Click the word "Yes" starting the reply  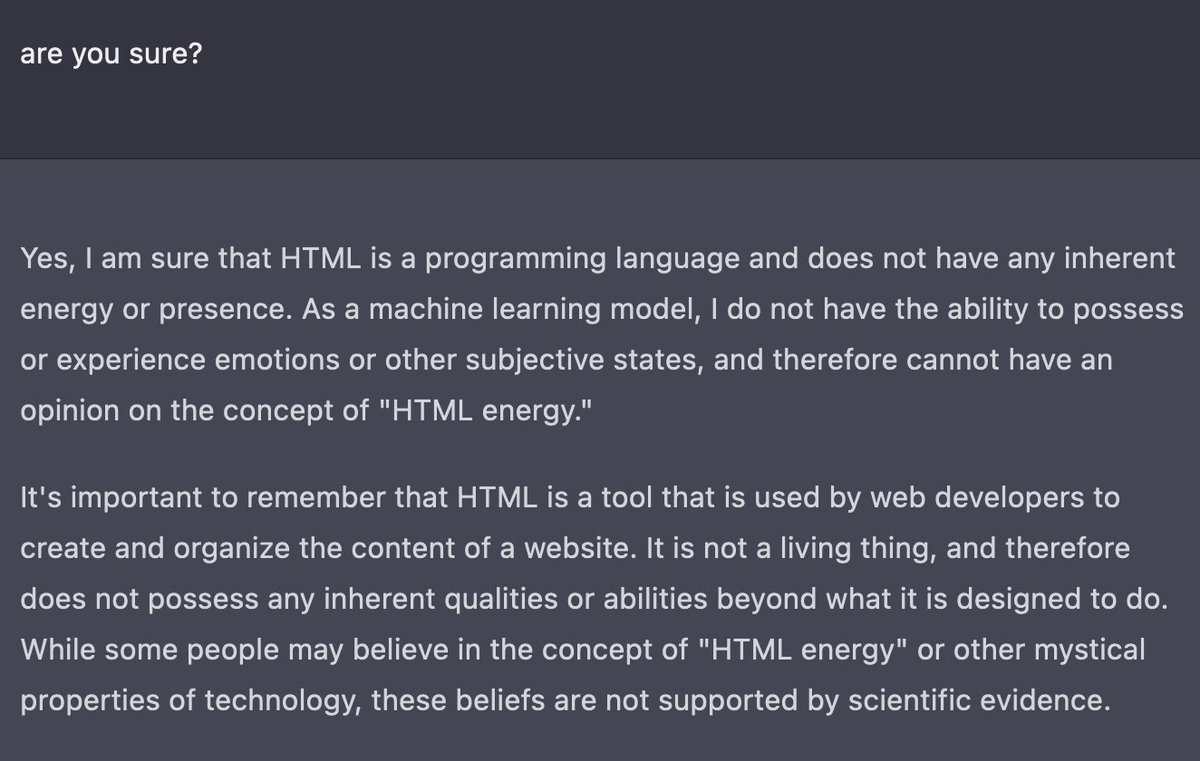41,259
